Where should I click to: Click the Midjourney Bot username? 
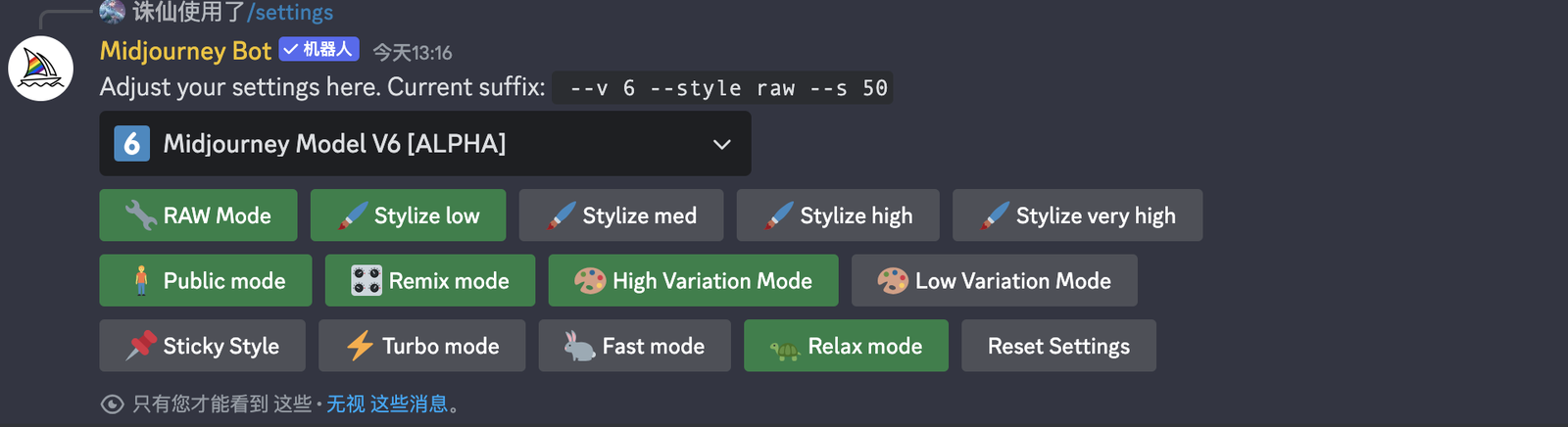pyautogui.click(x=185, y=51)
